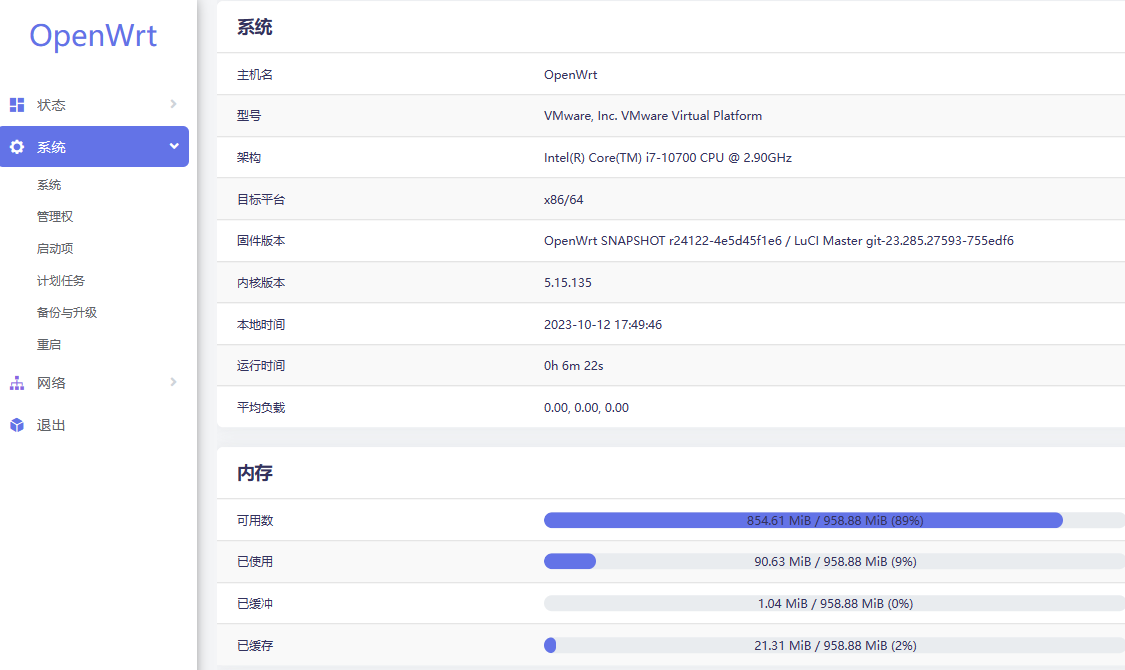
Task: Click the 已缓存 memory row label
Action: (x=255, y=646)
